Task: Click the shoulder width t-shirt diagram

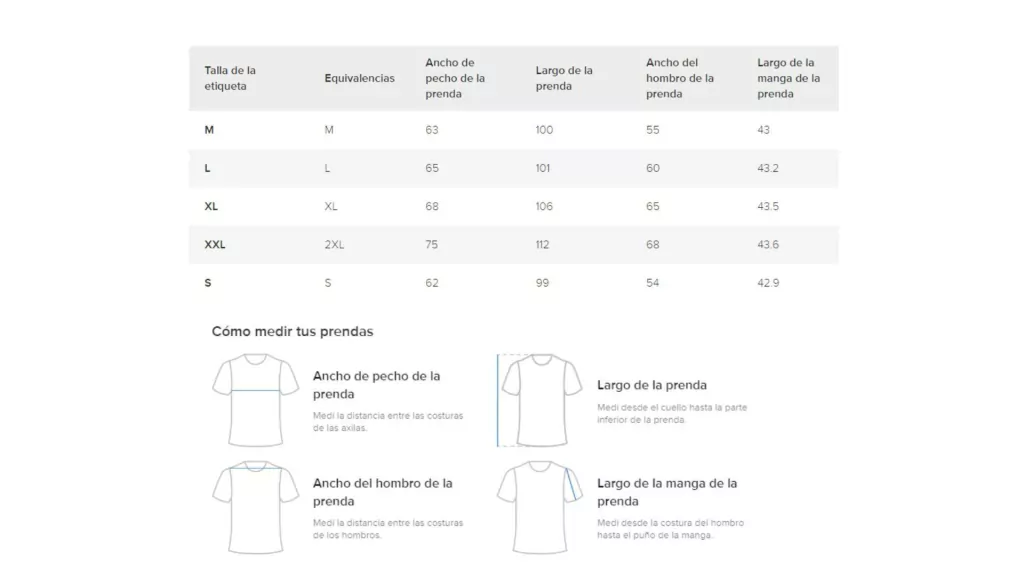Action: [256, 507]
